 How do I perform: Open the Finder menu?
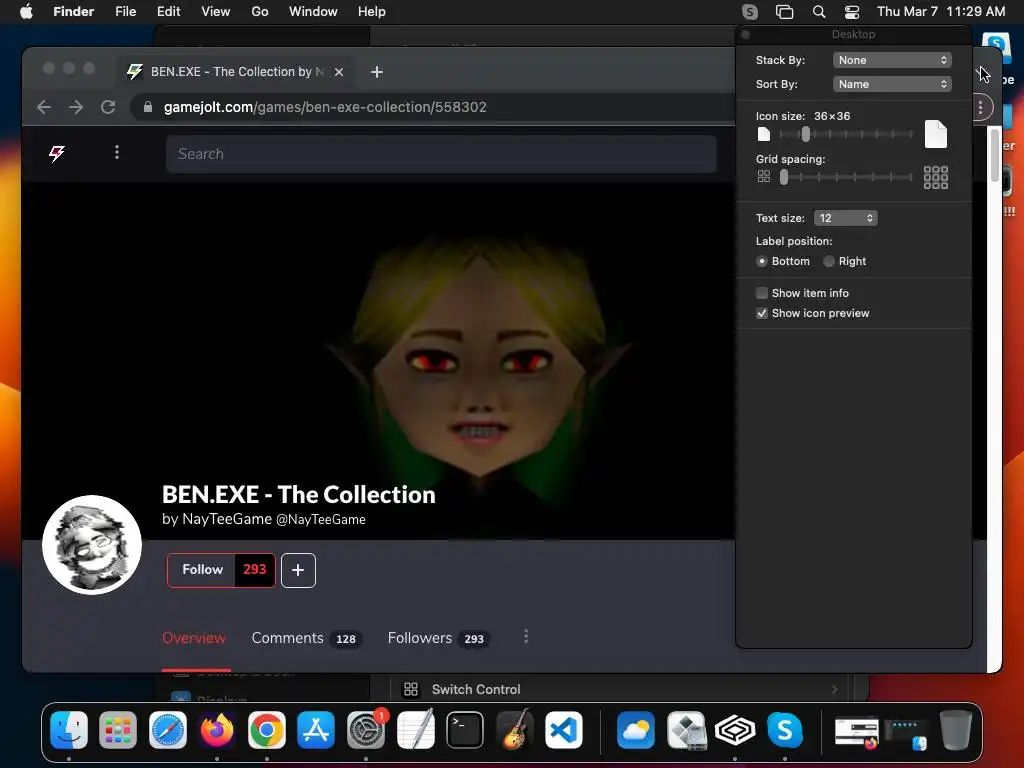click(73, 12)
